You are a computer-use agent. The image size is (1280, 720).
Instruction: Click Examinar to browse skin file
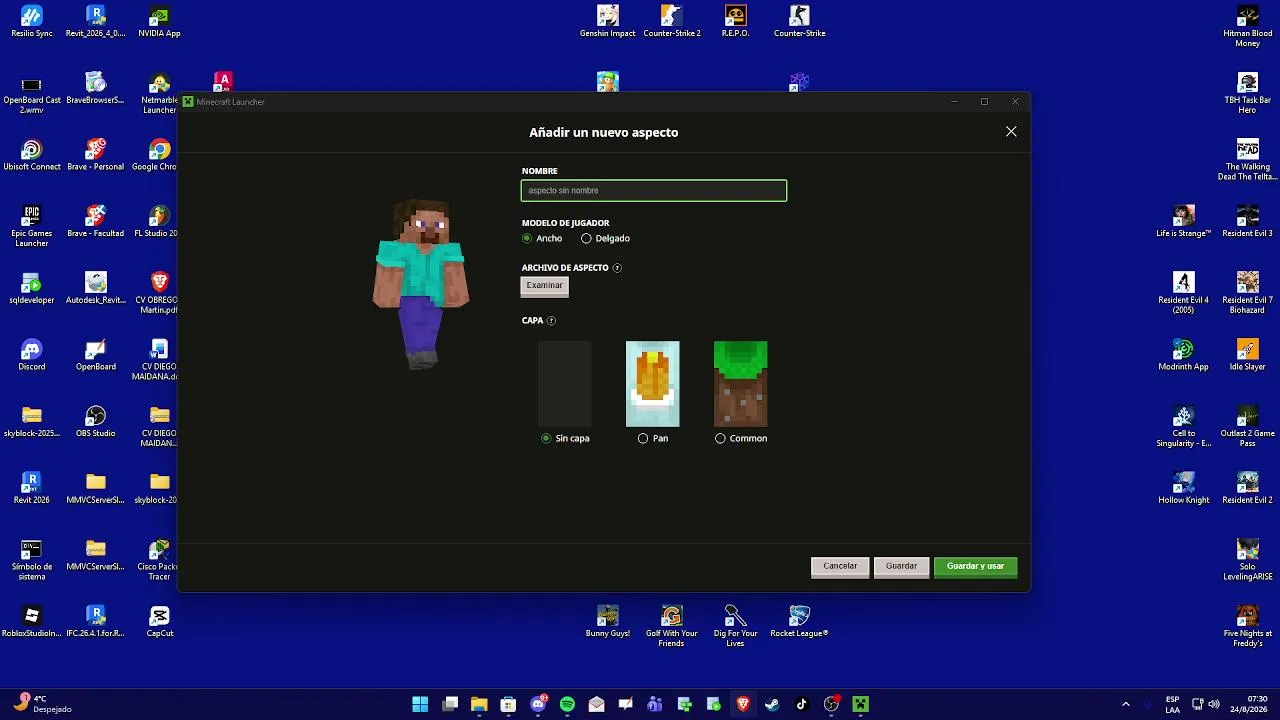[545, 286]
